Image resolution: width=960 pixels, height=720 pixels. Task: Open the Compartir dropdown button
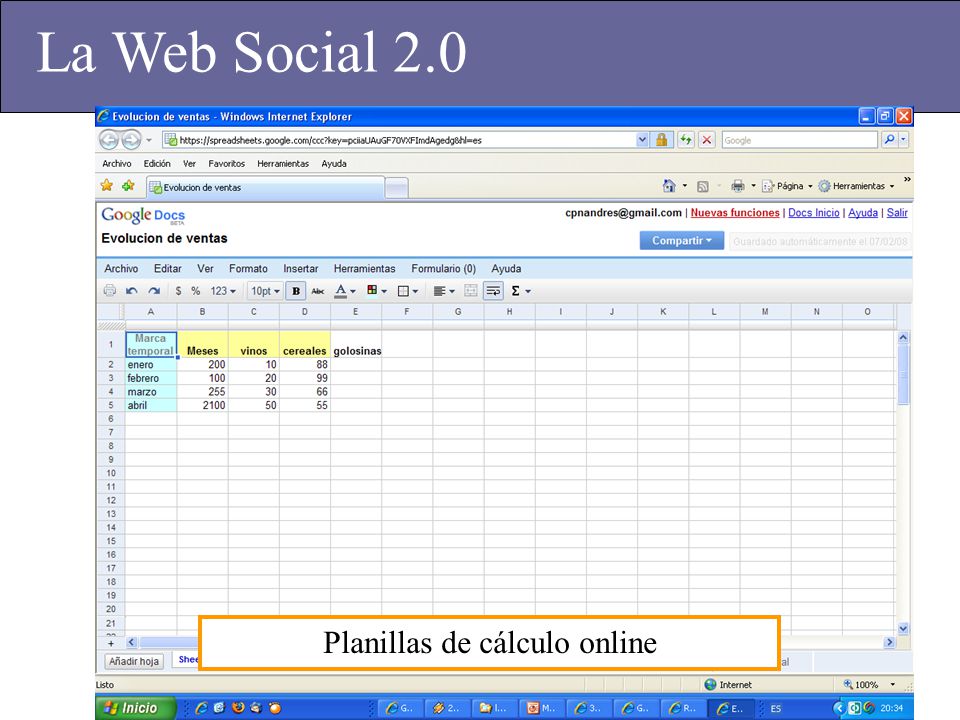[681, 241]
